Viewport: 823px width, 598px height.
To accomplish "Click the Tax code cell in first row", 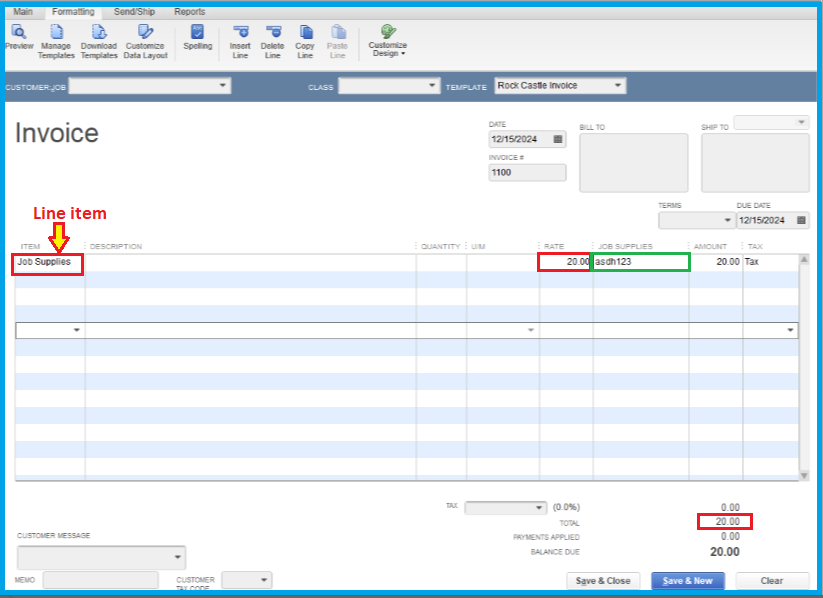I will [770, 262].
